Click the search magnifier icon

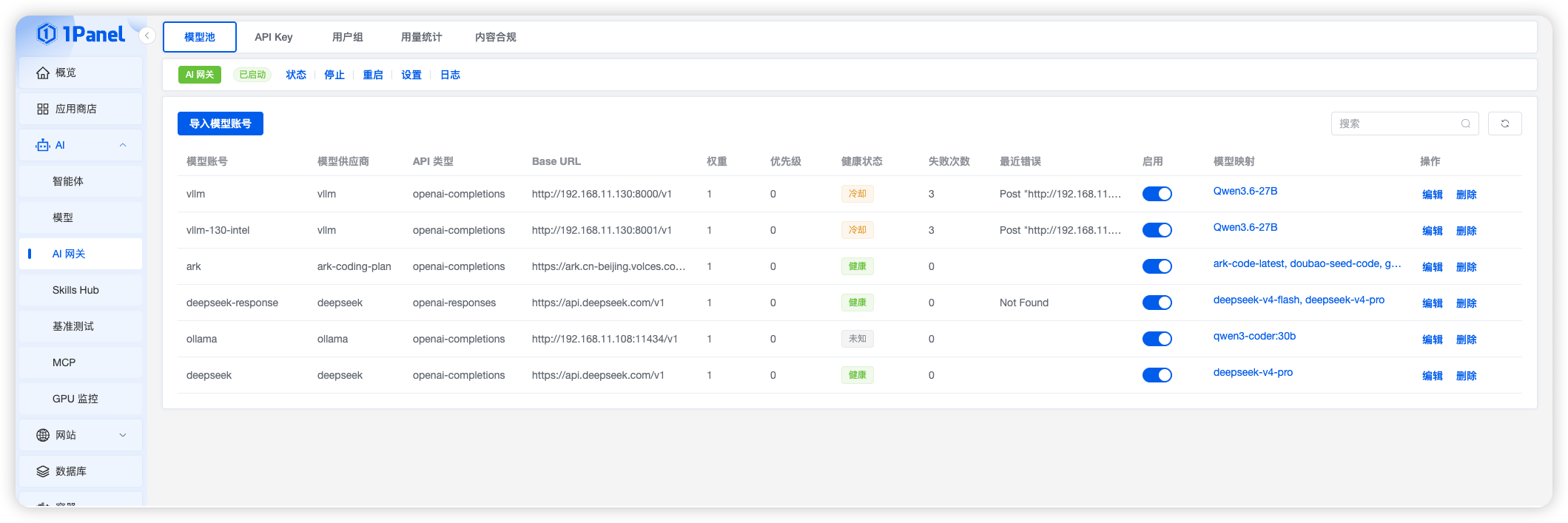point(1465,124)
